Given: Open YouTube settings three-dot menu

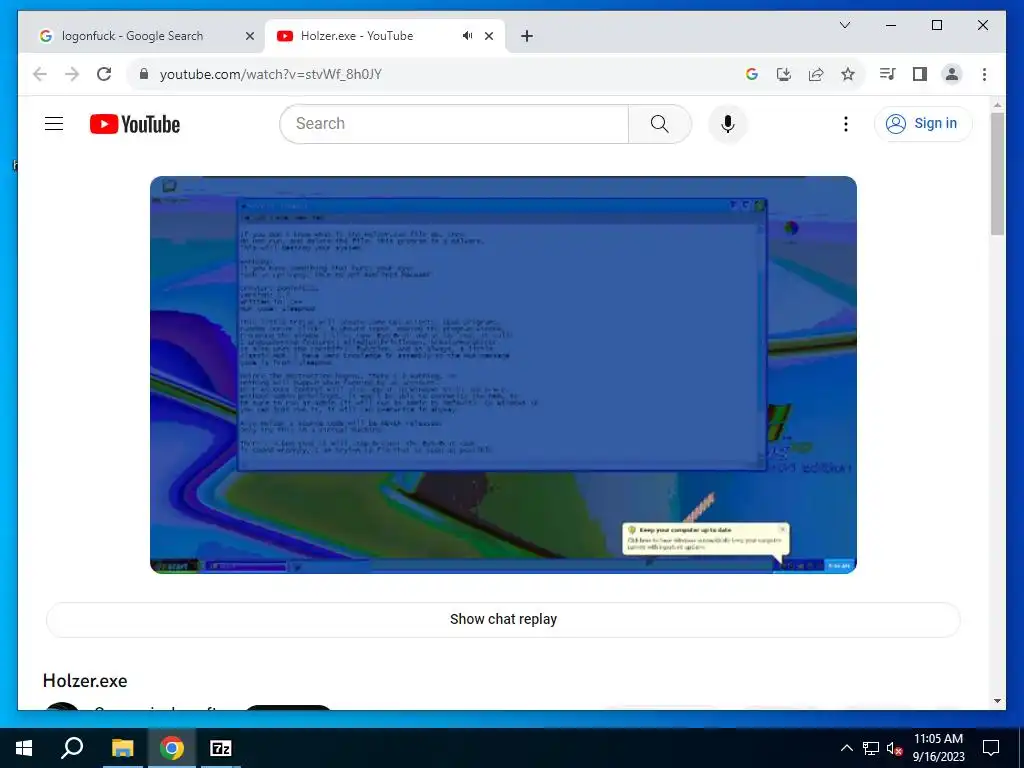Looking at the screenshot, I should [846, 123].
